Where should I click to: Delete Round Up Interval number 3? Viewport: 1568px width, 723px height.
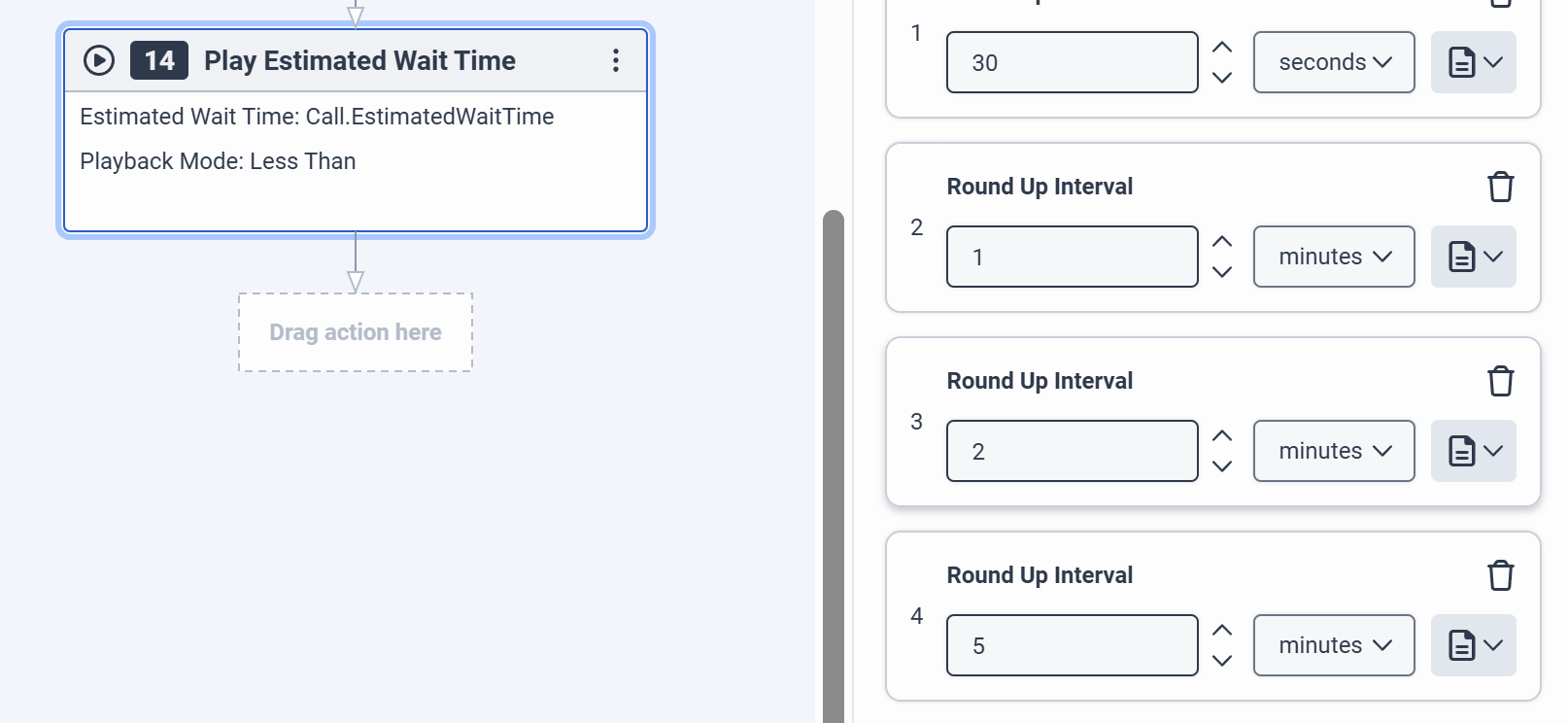coord(1500,381)
